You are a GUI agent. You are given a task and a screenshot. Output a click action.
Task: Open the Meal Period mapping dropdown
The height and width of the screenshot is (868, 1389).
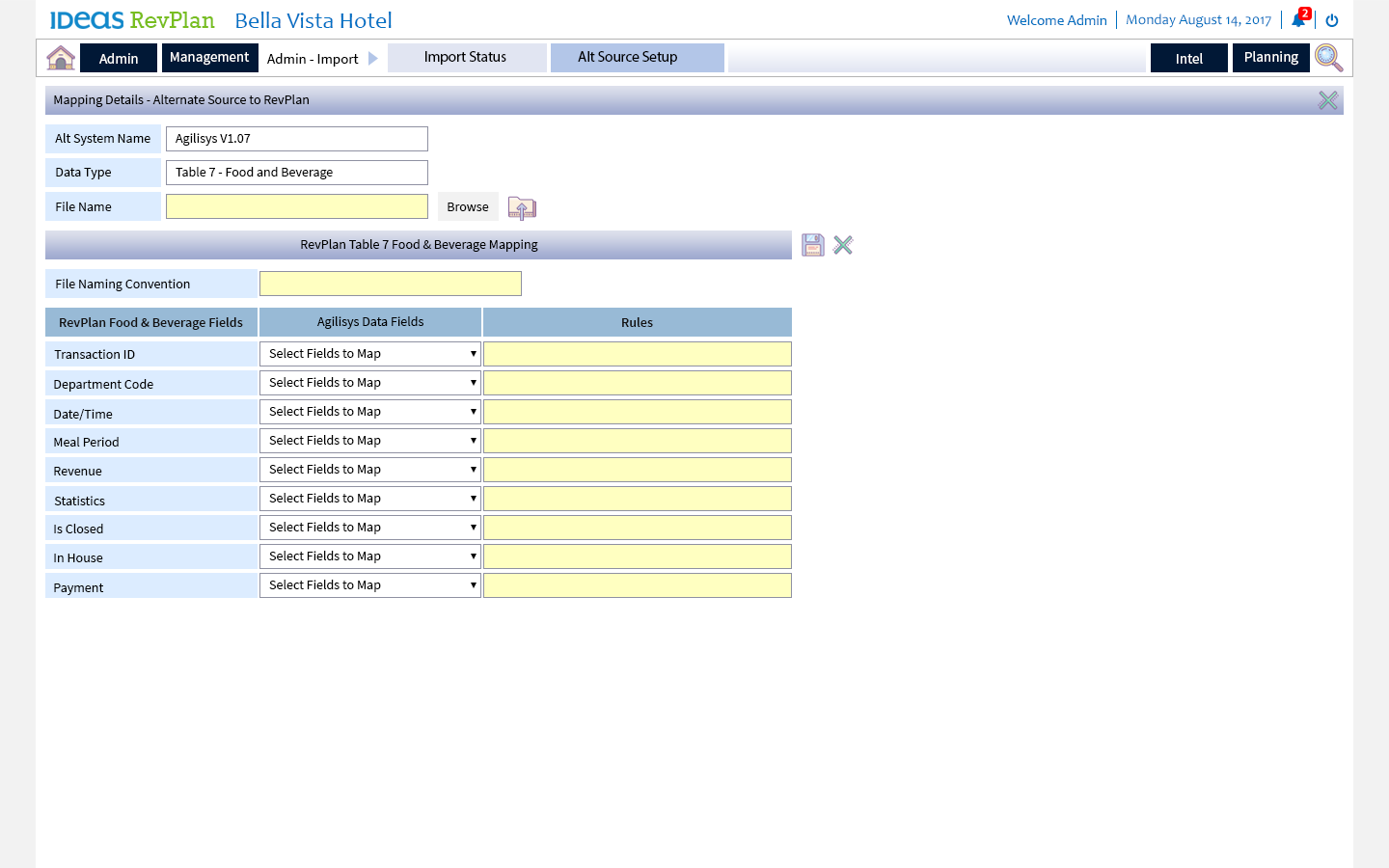pos(370,441)
